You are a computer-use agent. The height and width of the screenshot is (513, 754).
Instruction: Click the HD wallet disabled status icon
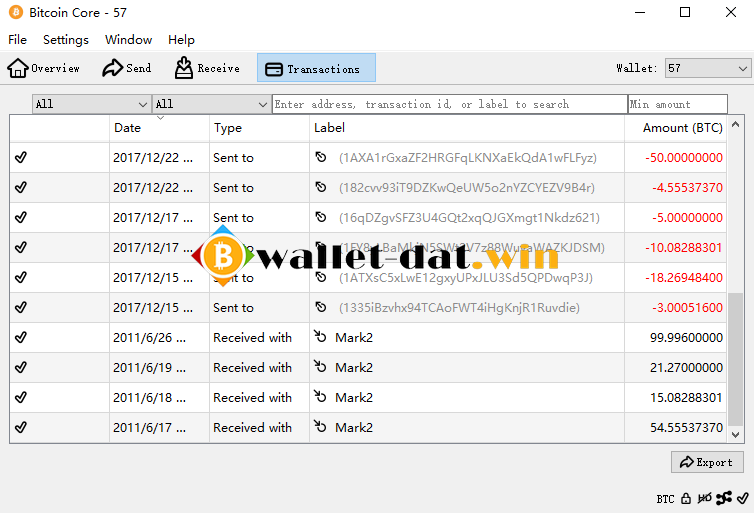coord(704,498)
